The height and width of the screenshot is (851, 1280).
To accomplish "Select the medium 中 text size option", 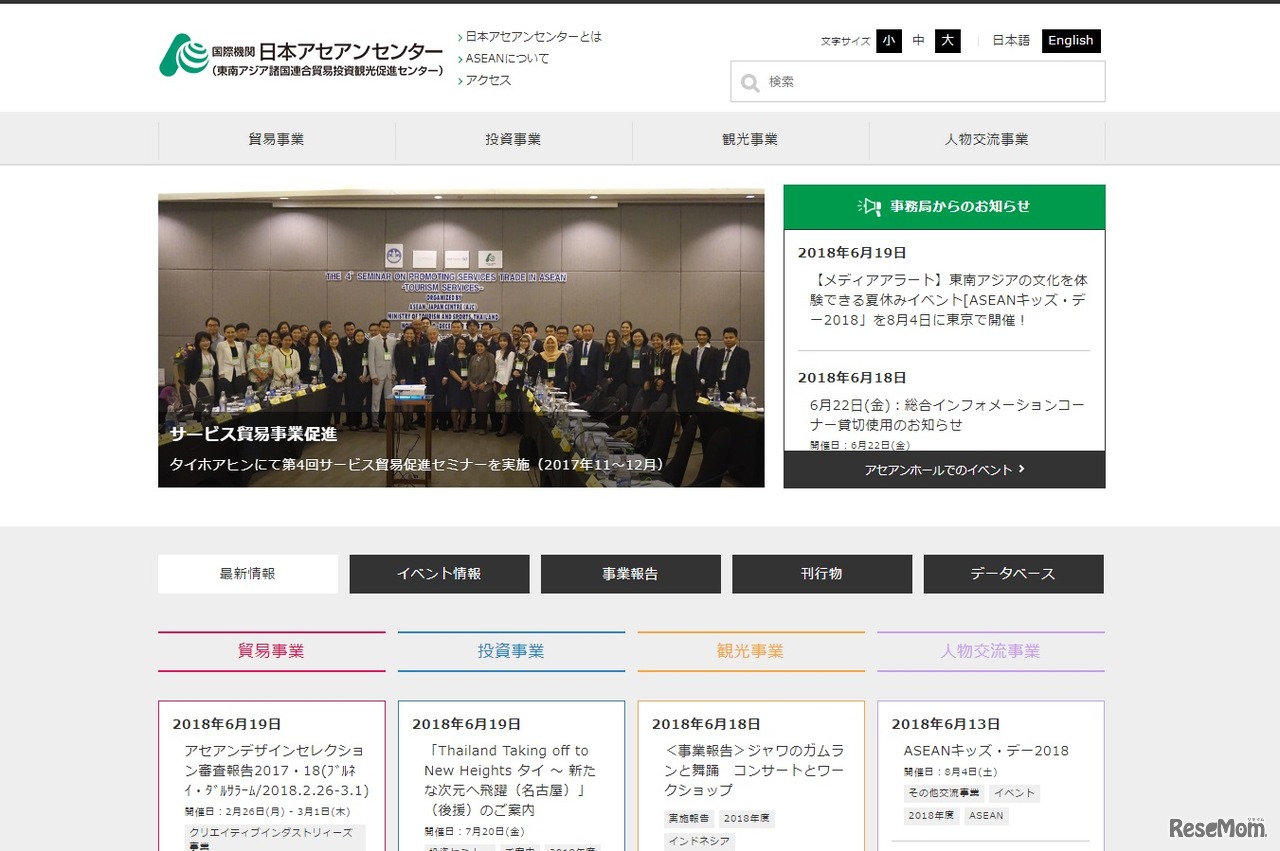I will [918, 41].
